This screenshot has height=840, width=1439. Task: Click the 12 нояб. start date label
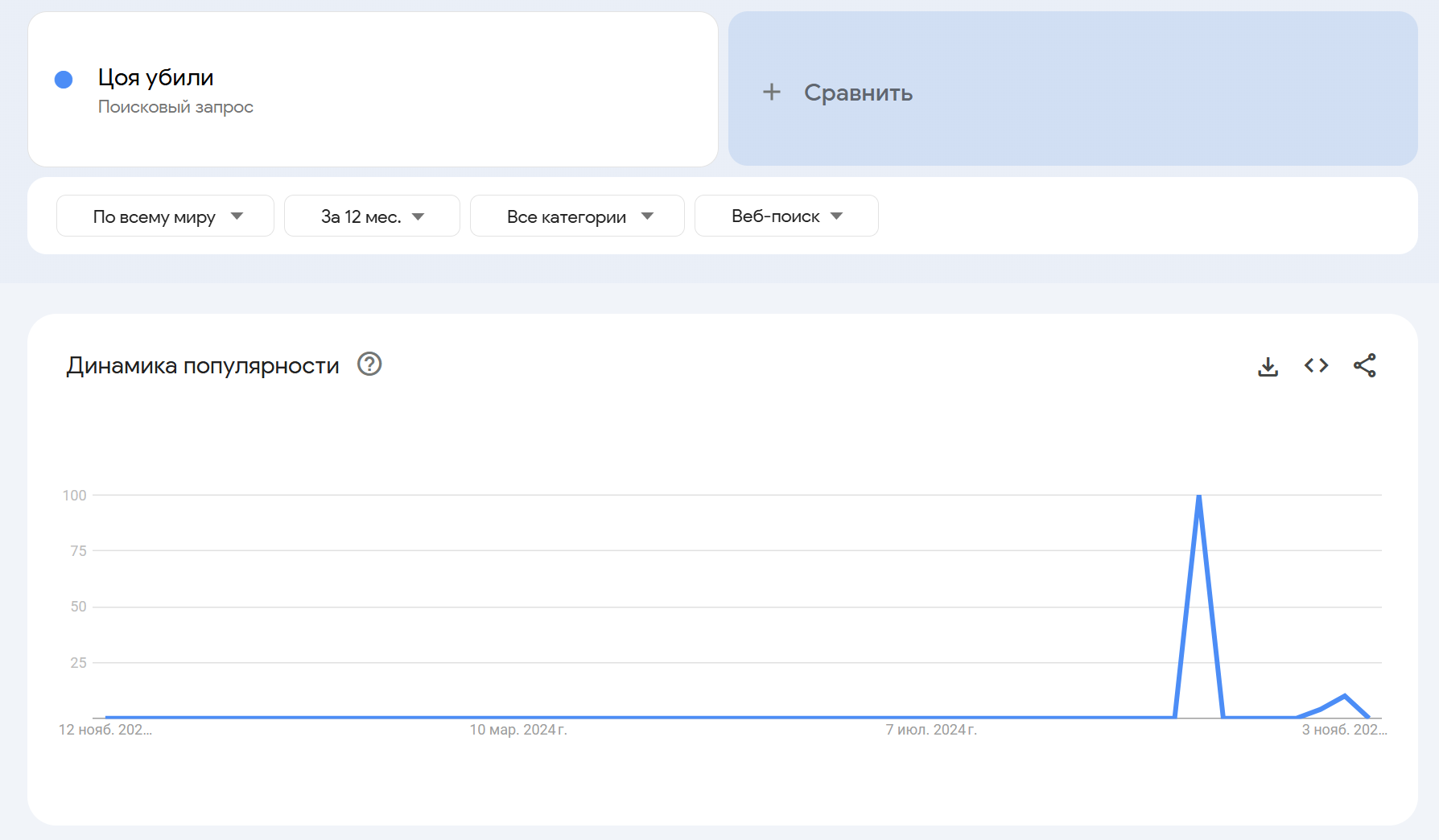(x=105, y=730)
